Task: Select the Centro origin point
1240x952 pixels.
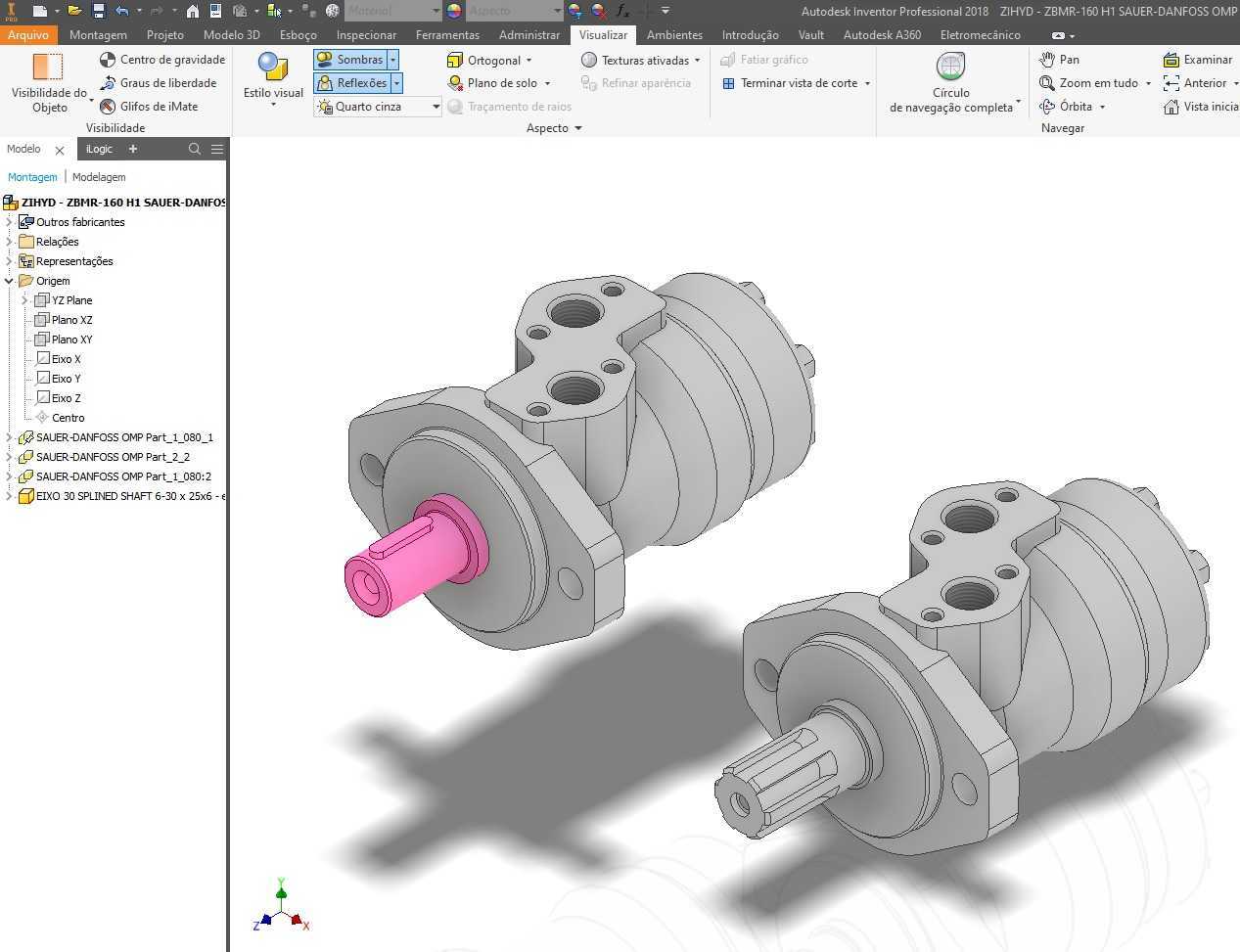Action: point(68,418)
